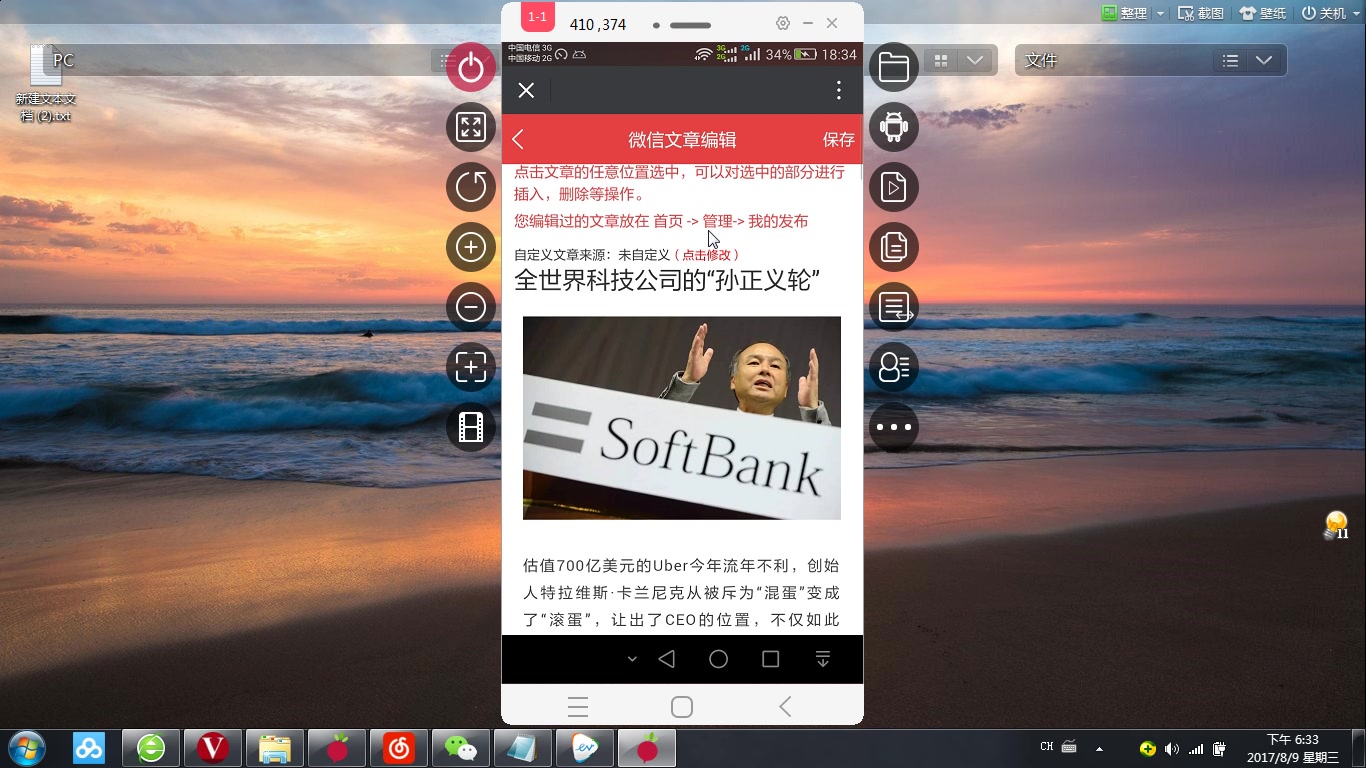This screenshot has height=768, width=1366.
Task: Zoom in on the phone display
Action: pos(471,247)
